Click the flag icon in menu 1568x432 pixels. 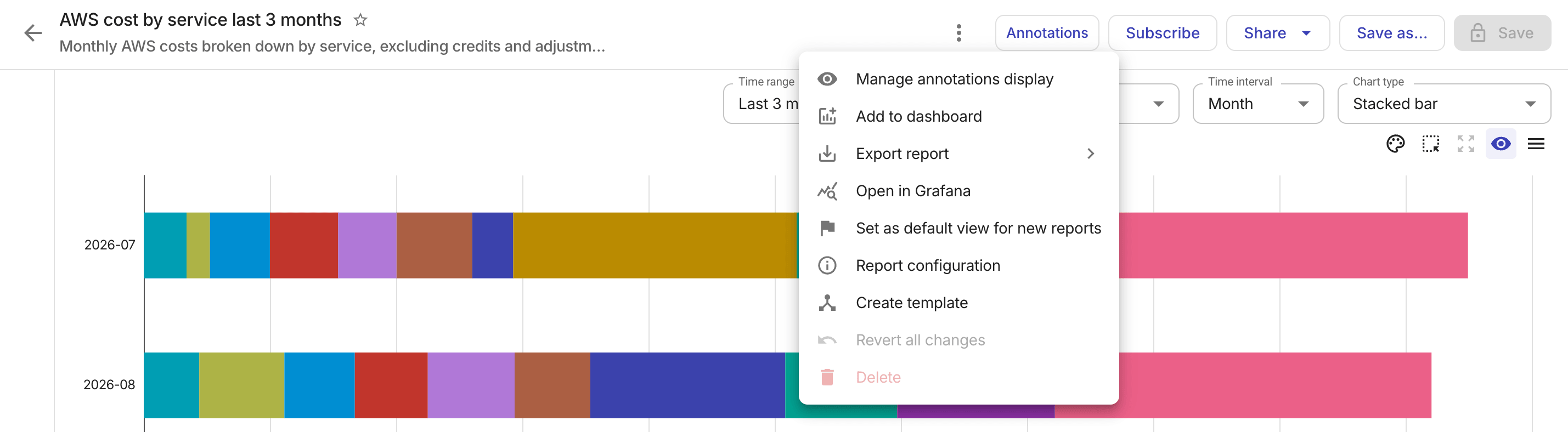click(x=827, y=228)
